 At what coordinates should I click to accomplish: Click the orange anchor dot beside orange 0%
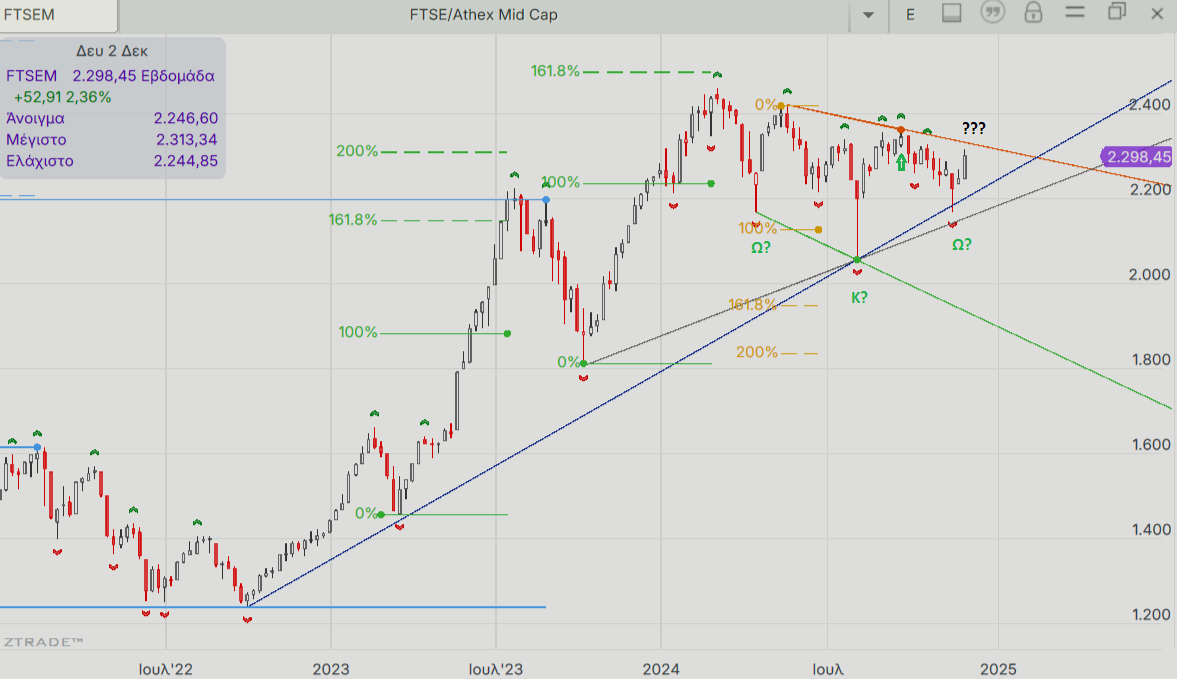point(781,106)
